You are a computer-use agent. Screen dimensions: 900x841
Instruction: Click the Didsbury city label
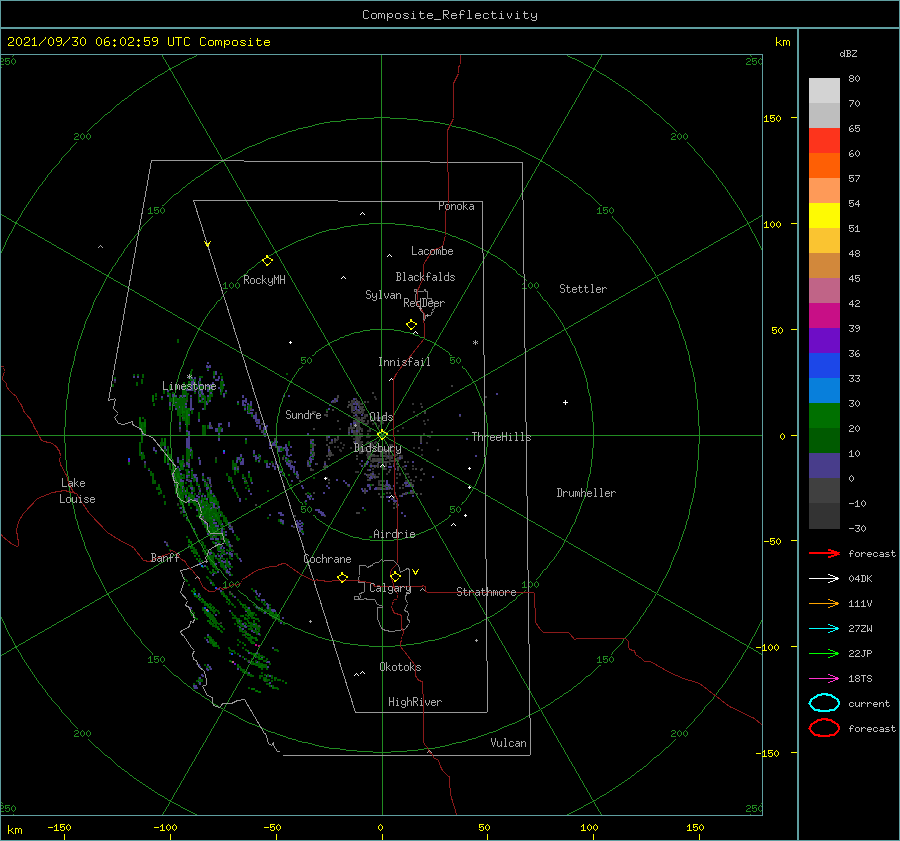[377, 448]
